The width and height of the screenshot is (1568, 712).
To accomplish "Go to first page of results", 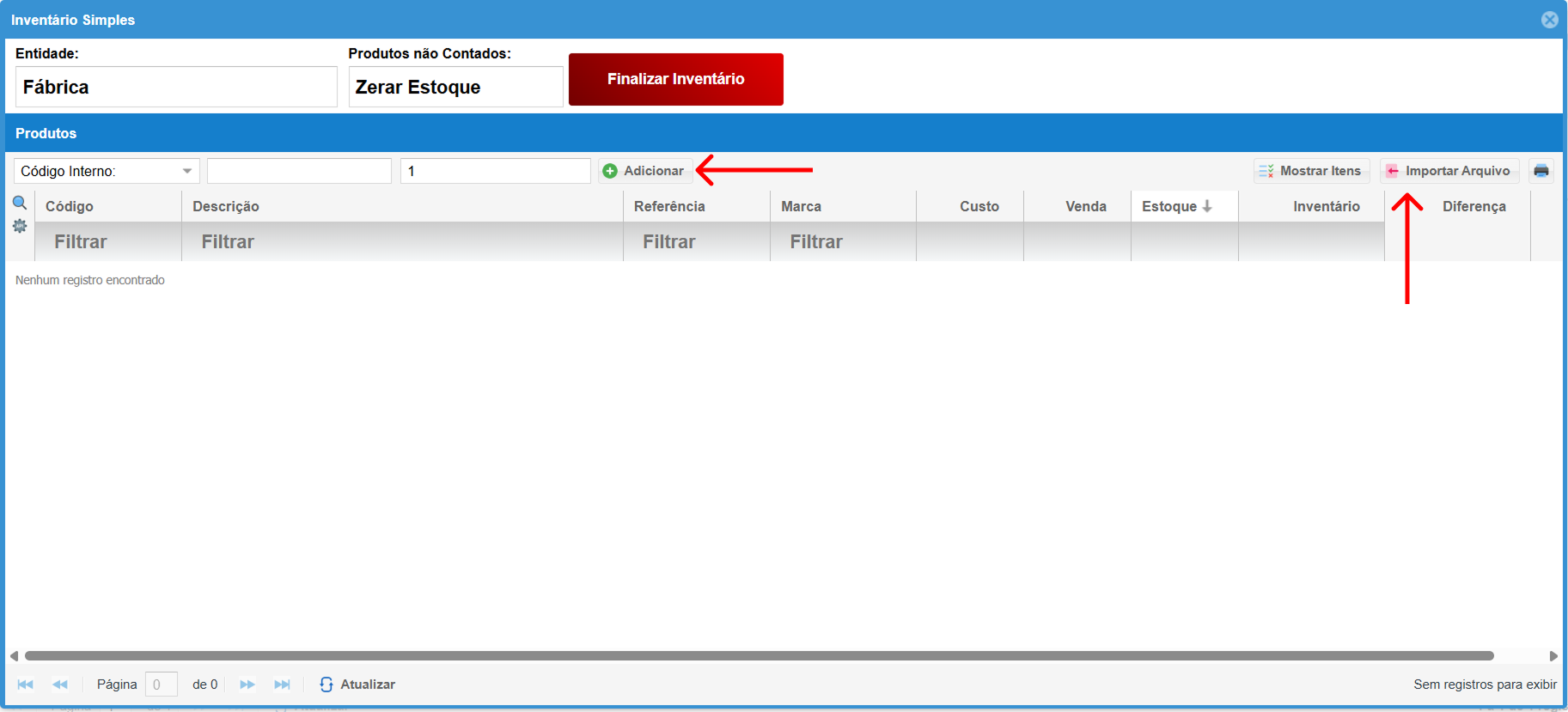I will click(x=26, y=685).
